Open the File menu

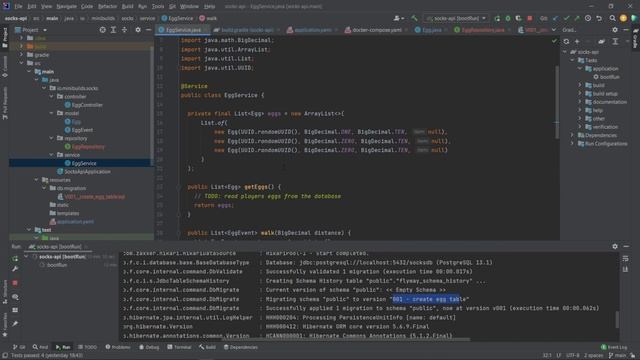[x=18, y=7]
